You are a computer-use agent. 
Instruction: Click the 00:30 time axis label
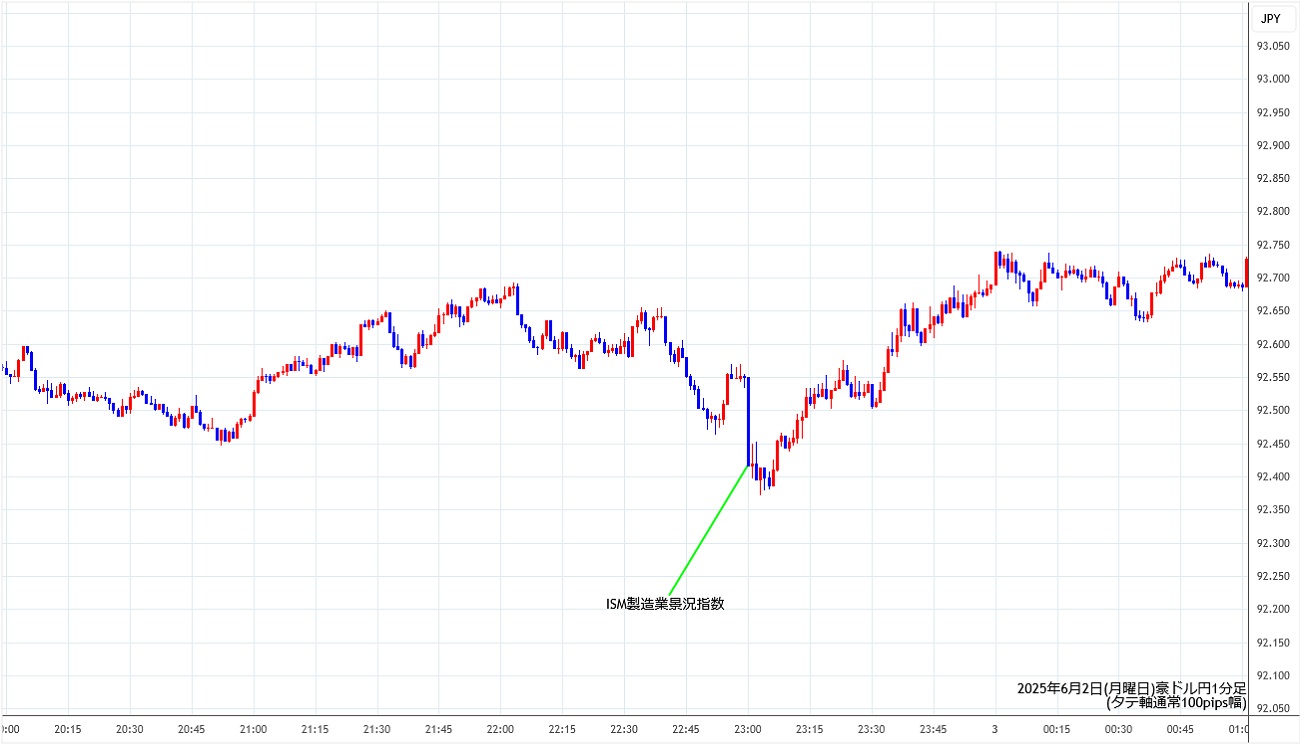tap(1119, 729)
